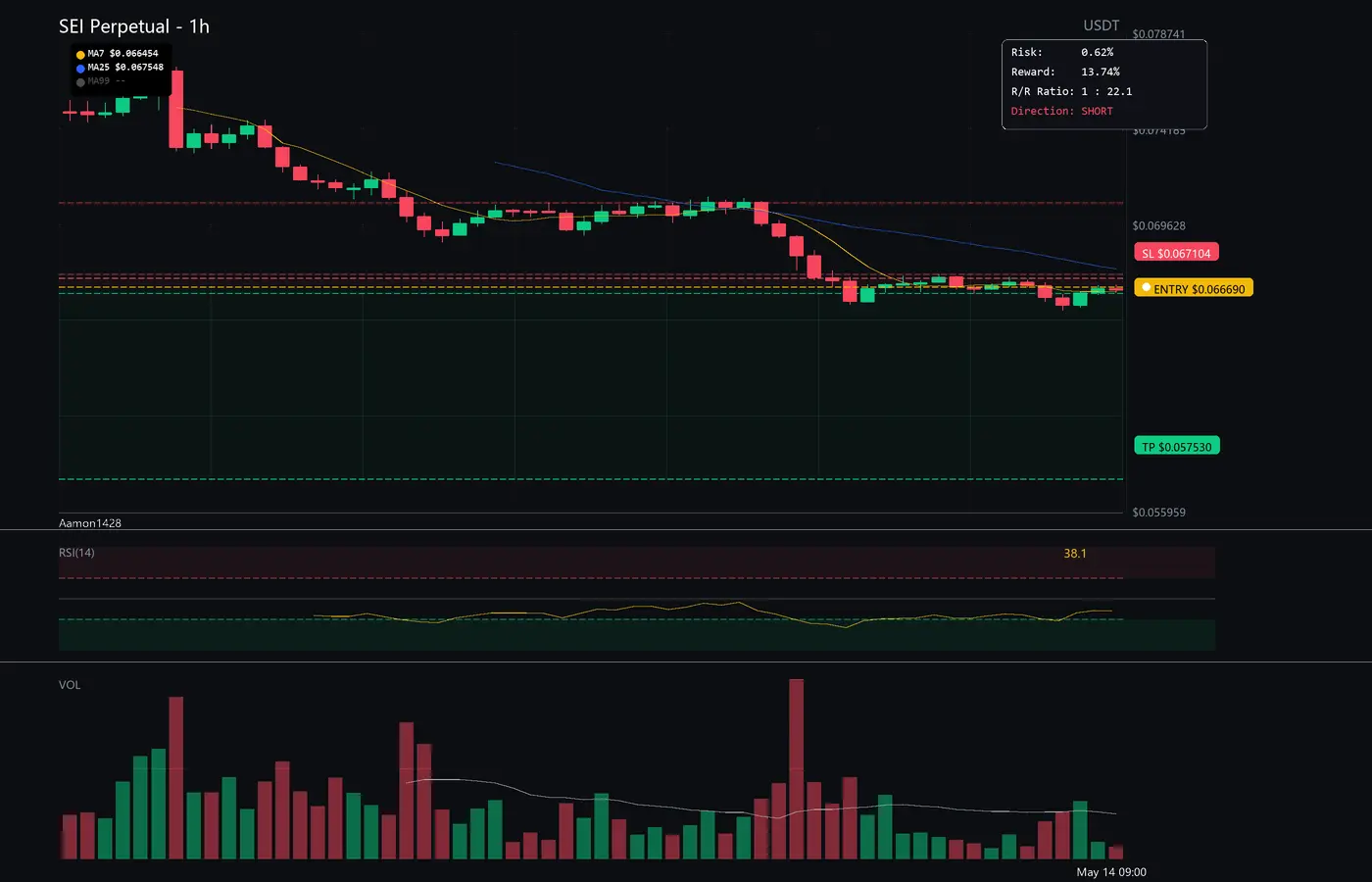
Task: Click the "May 14 09:00" time label
Action: (1111, 872)
